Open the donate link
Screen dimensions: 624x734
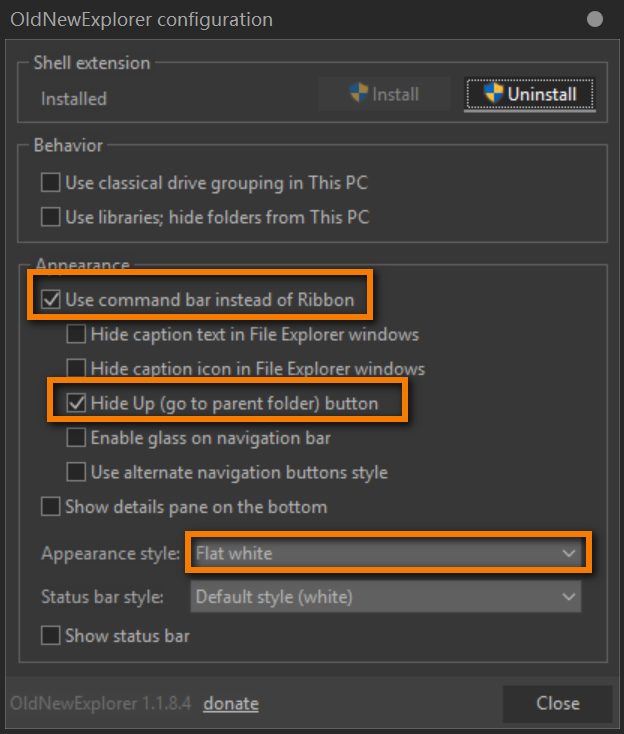[231, 704]
